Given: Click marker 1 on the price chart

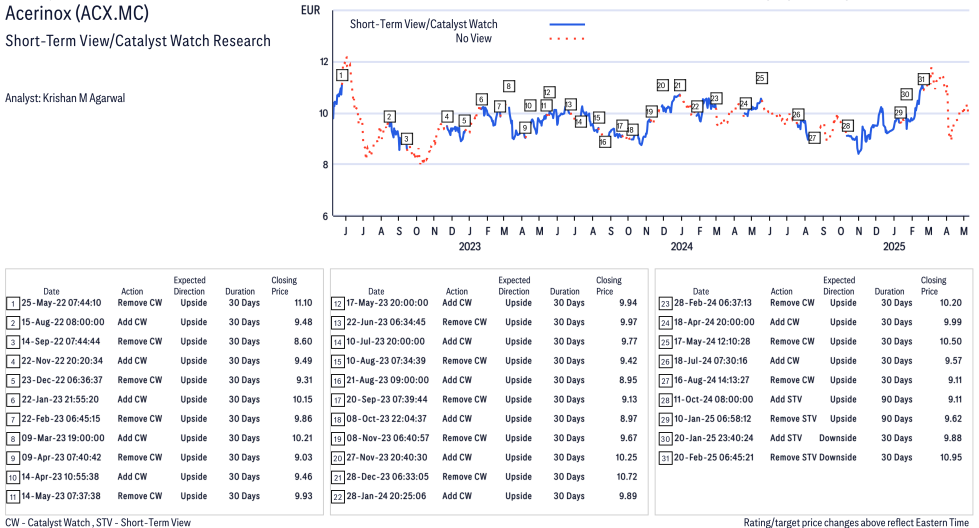Looking at the screenshot, I should pyautogui.click(x=342, y=75).
